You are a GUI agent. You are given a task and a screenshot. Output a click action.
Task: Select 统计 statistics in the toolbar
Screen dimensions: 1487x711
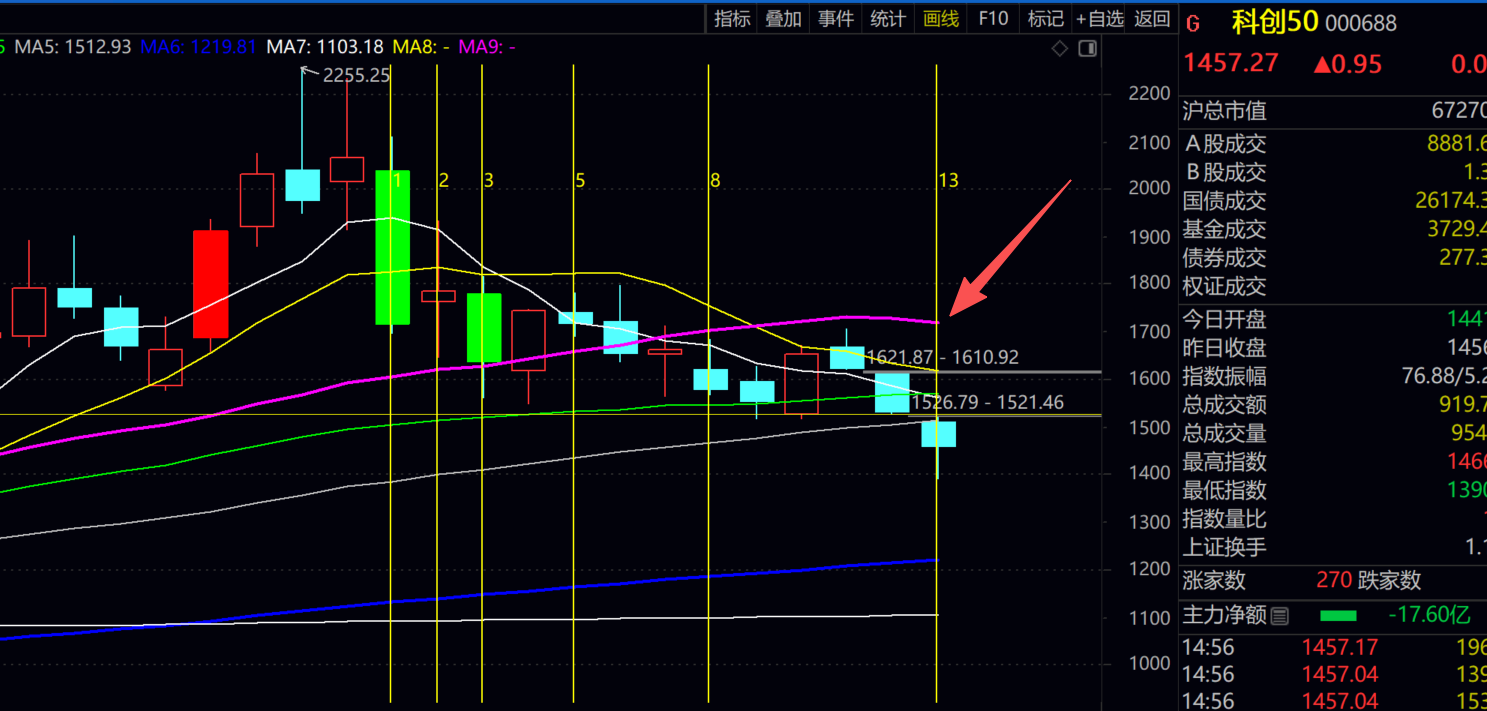click(888, 18)
